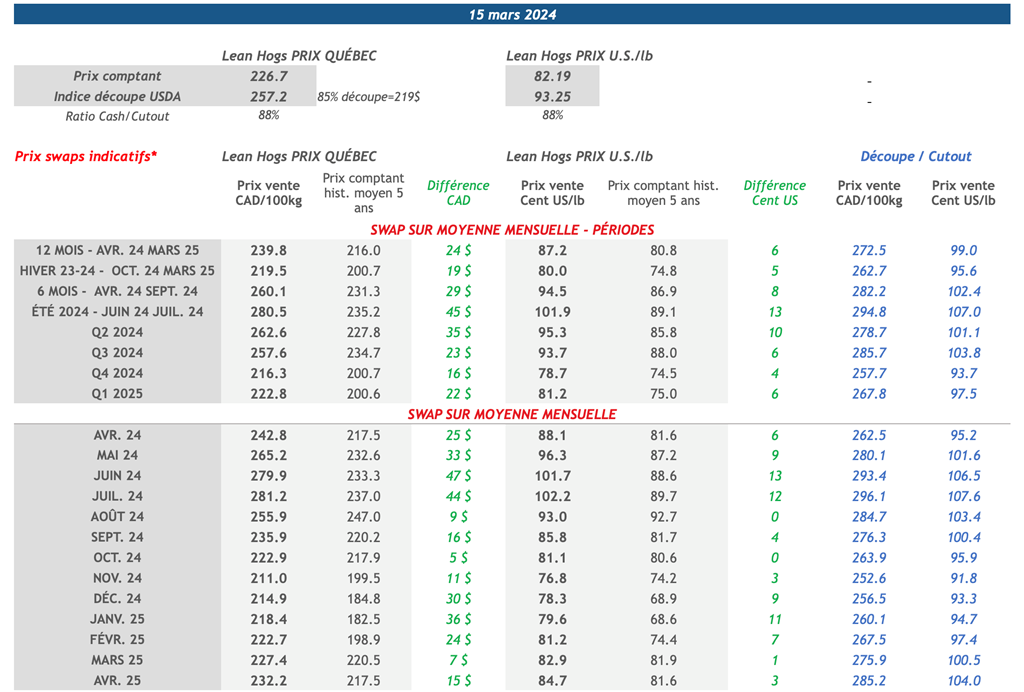Select the AOÛT 24 row label
1024x692 pixels.
coord(117,517)
